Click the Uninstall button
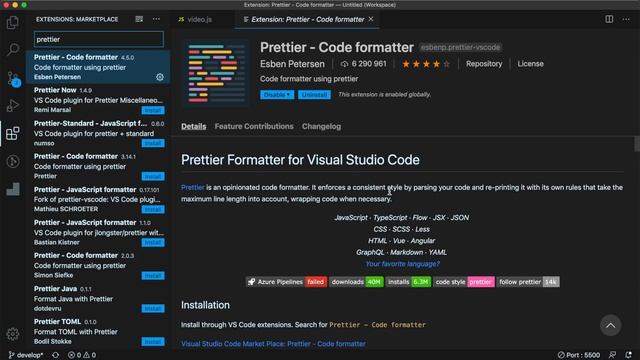 pyautogui.click(x=314, y=95)
